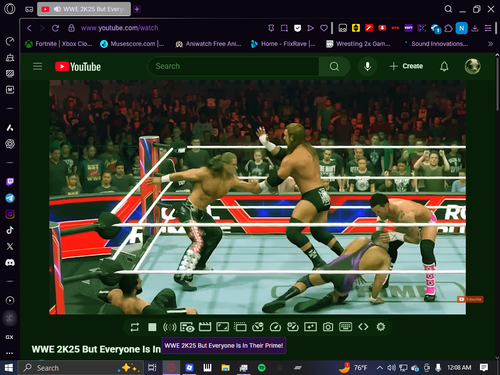
Task: Open the Telegram sidebar panel
Action: coord(10,198)
